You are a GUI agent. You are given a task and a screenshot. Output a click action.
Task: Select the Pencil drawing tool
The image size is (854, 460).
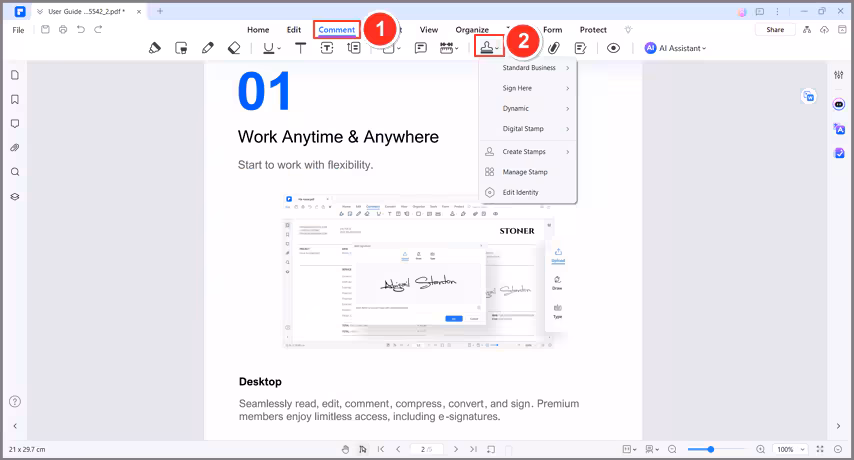pyautogui.click(x=208, y=48)
